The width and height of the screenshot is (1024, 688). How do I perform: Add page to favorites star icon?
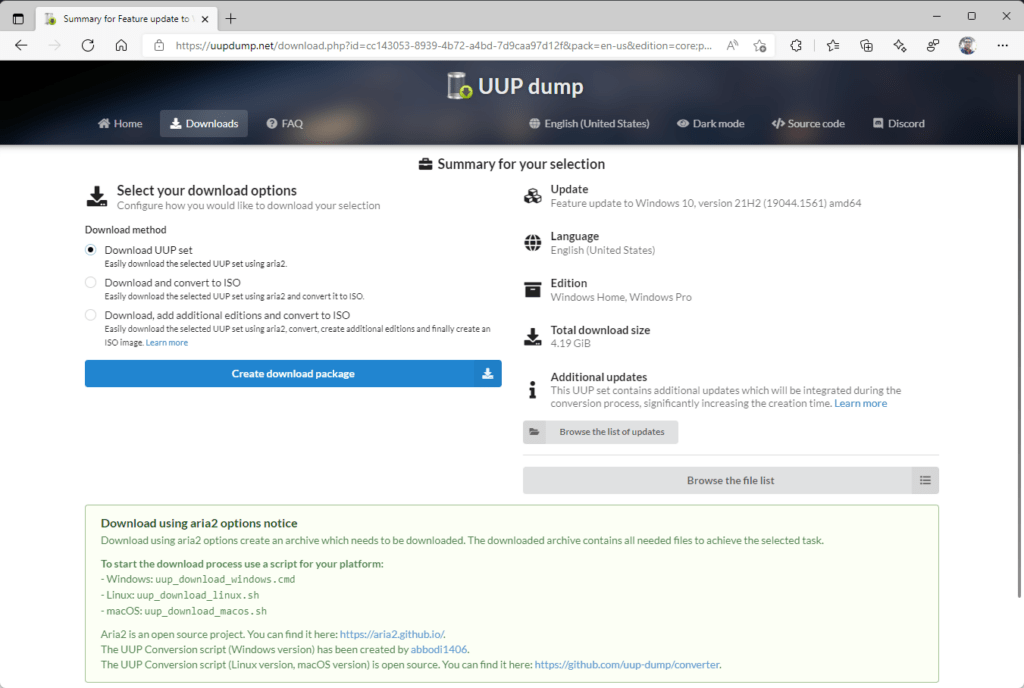coord(760,45)
